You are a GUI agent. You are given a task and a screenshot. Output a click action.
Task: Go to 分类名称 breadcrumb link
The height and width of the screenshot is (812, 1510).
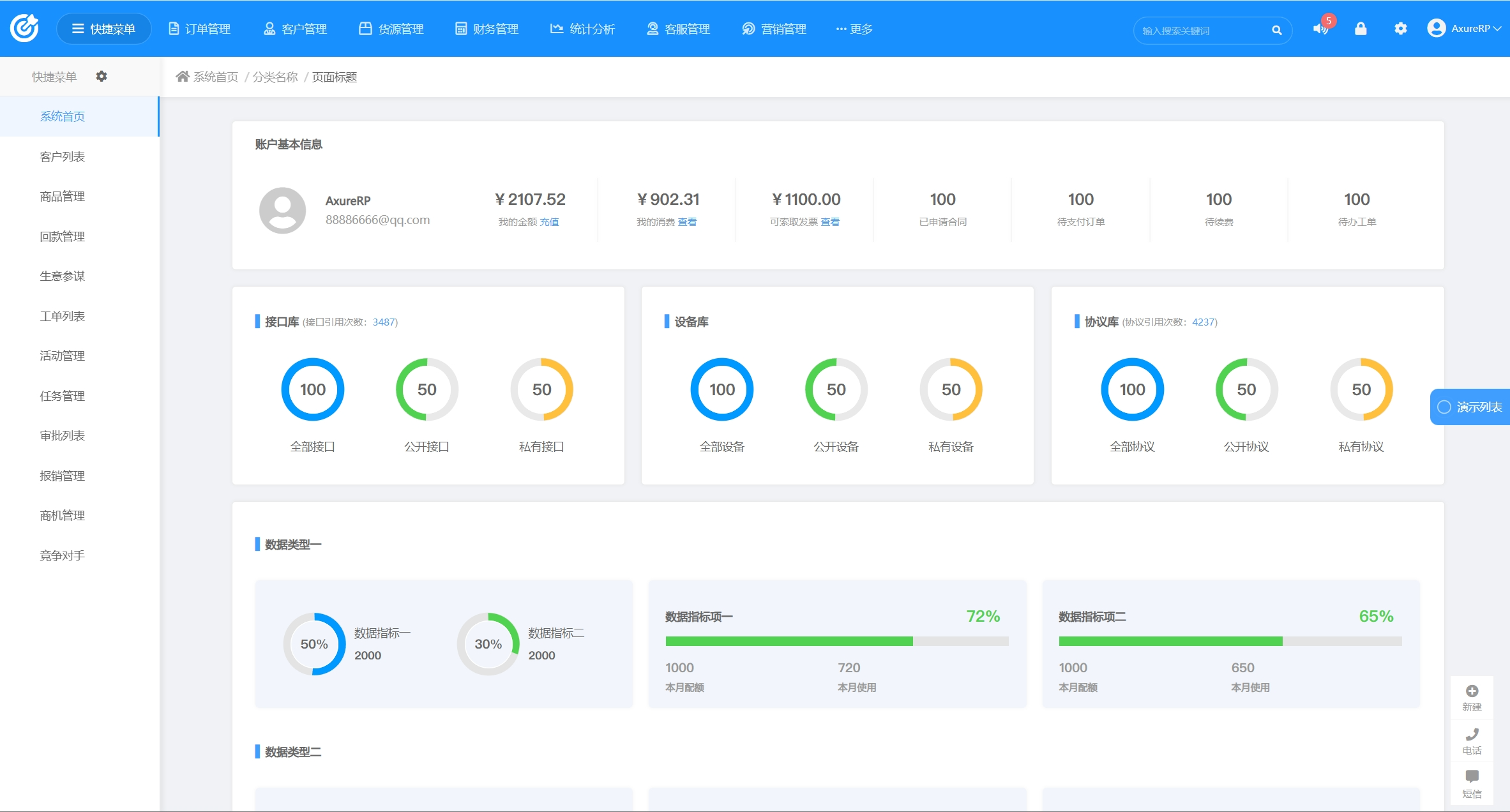(x=275, y=77)
